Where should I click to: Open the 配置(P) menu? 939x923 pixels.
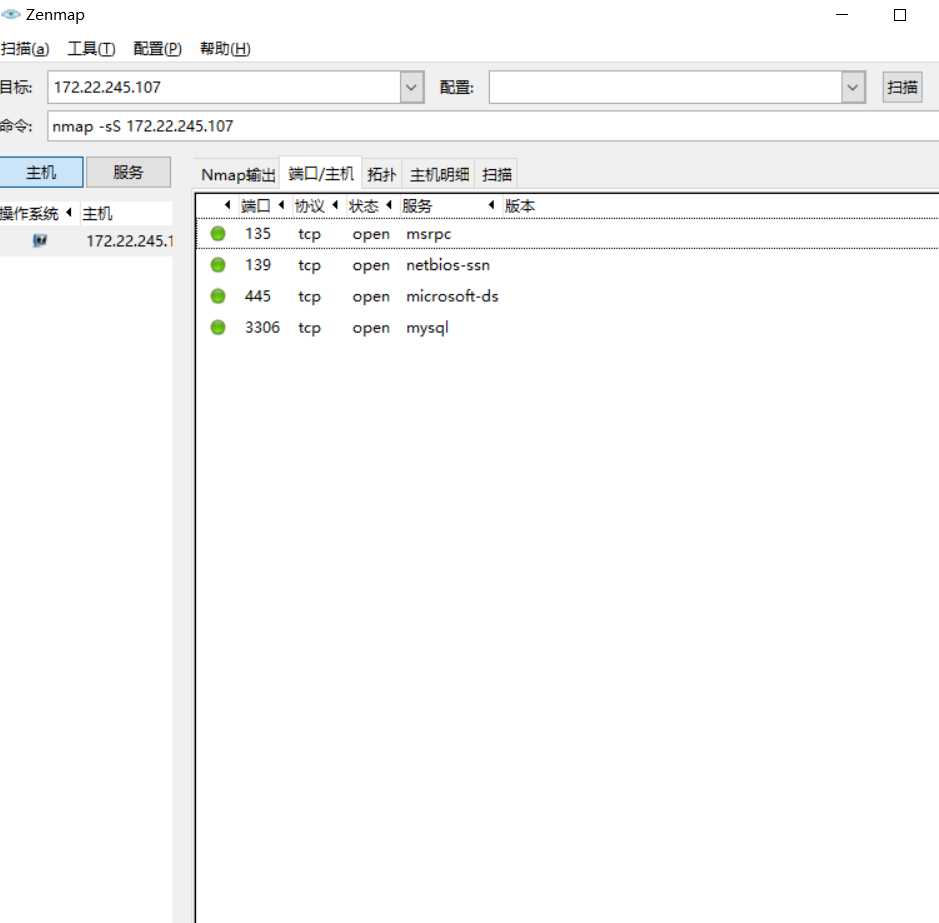pyautogui.click(x=157, y=49)
